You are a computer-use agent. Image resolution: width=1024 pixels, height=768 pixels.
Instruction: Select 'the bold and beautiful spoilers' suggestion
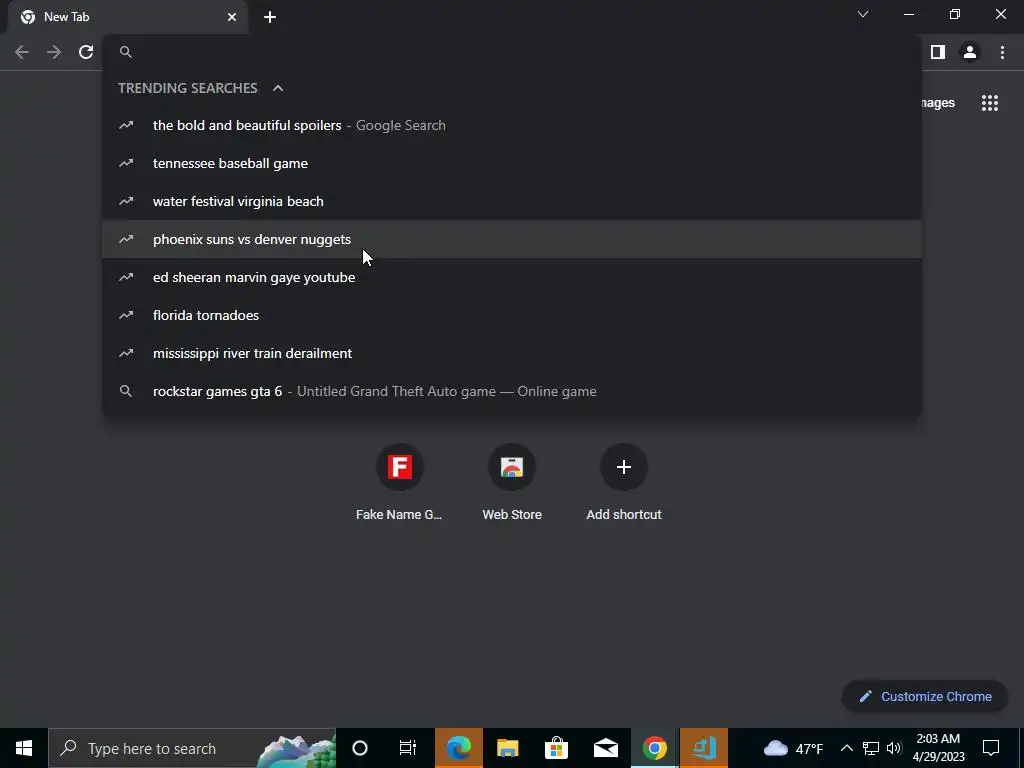point(512,125)
